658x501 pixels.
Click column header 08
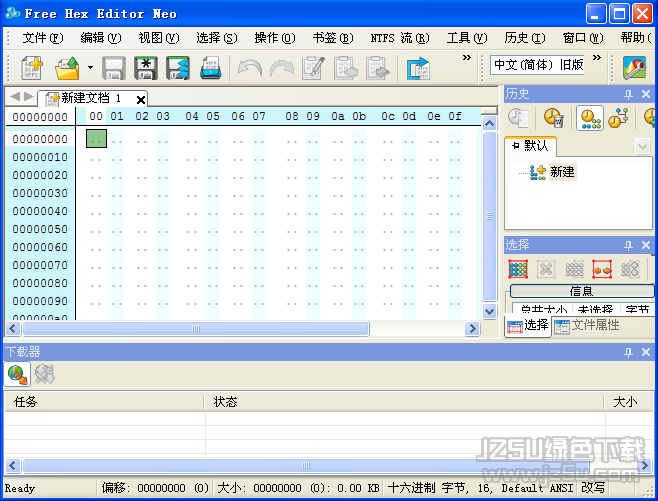pyautogui.click(x=292, y=116)
